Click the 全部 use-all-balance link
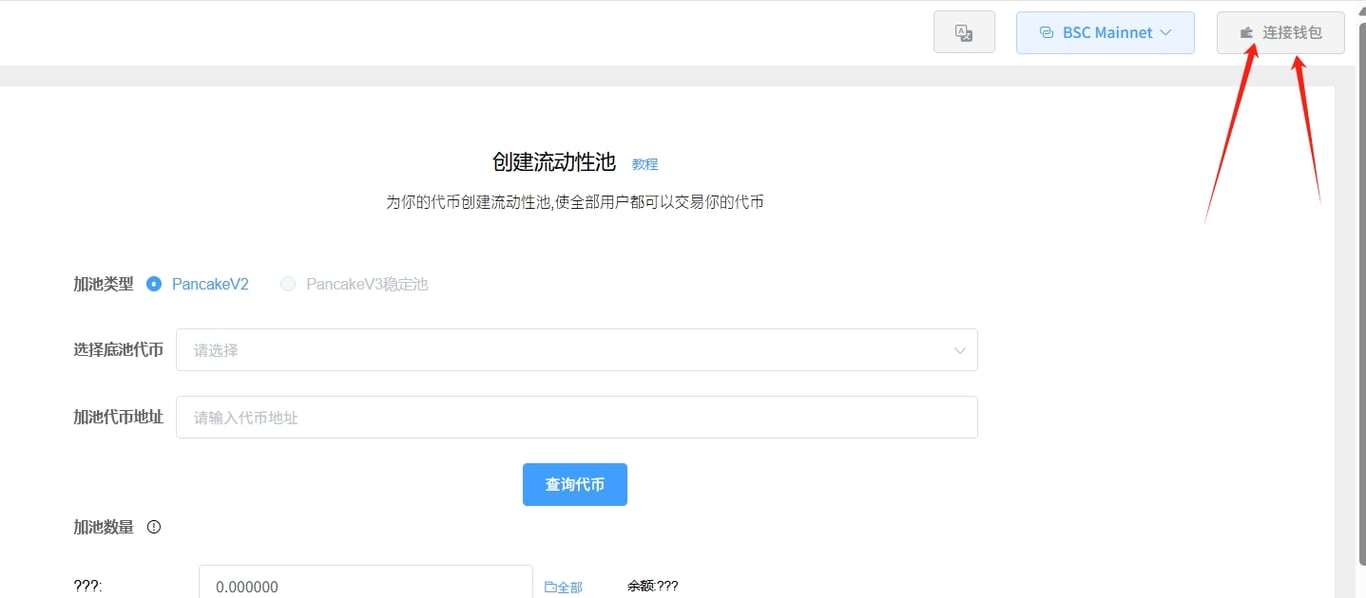 (x=564, y=587)
